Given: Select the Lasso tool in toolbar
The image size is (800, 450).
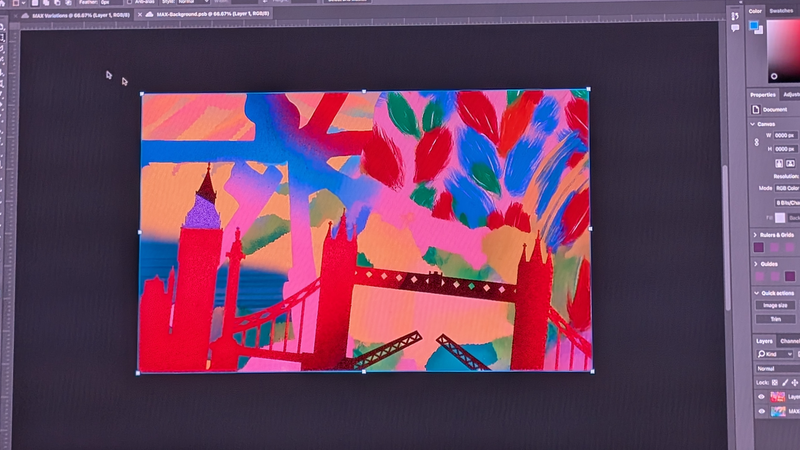Looking at the screenshot, I should click(x=3, y=49).
